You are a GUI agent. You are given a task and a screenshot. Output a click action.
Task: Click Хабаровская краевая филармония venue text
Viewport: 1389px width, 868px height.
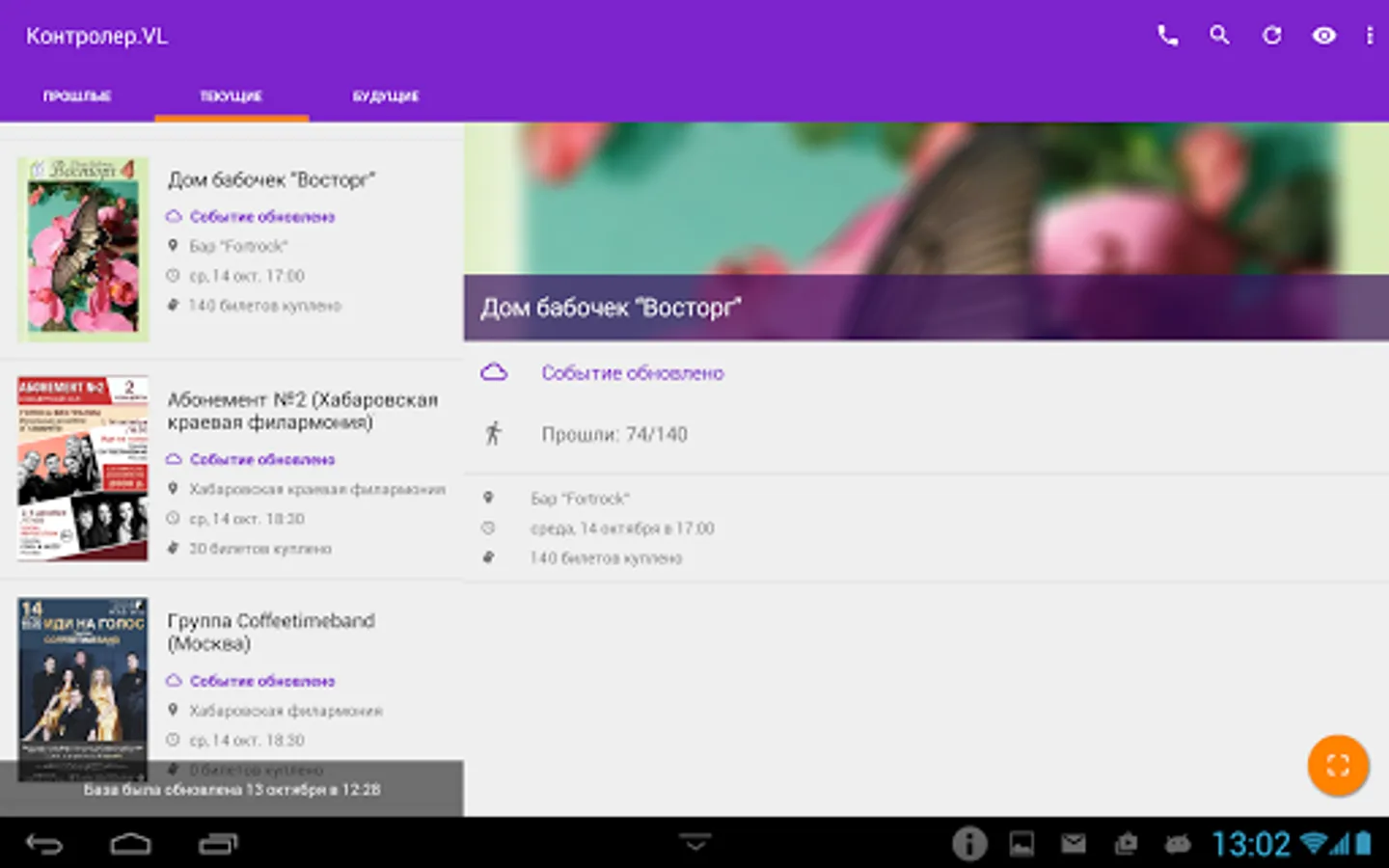(x=317, y=490)
